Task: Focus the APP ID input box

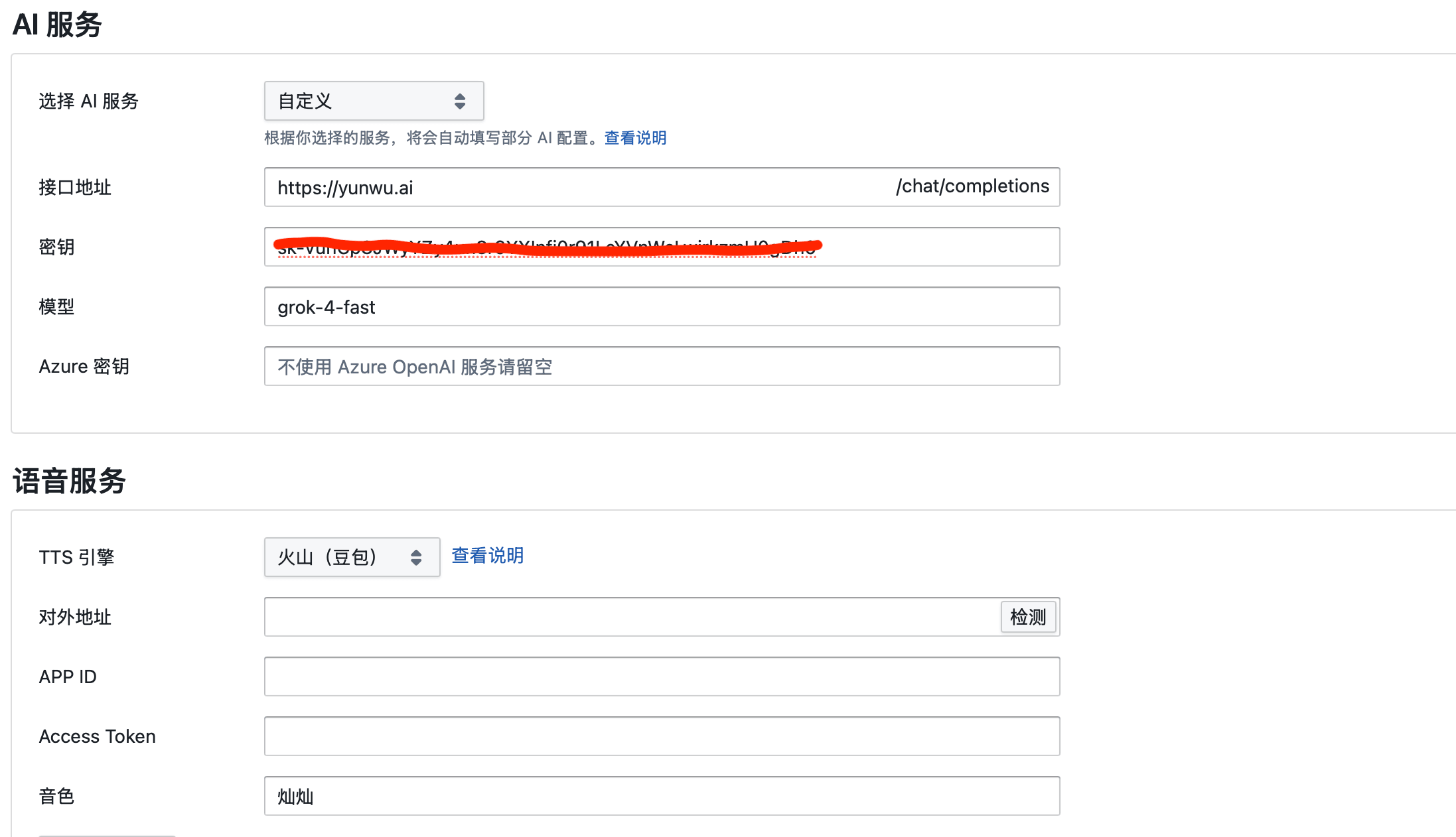Action: click(x=662, y=677)
